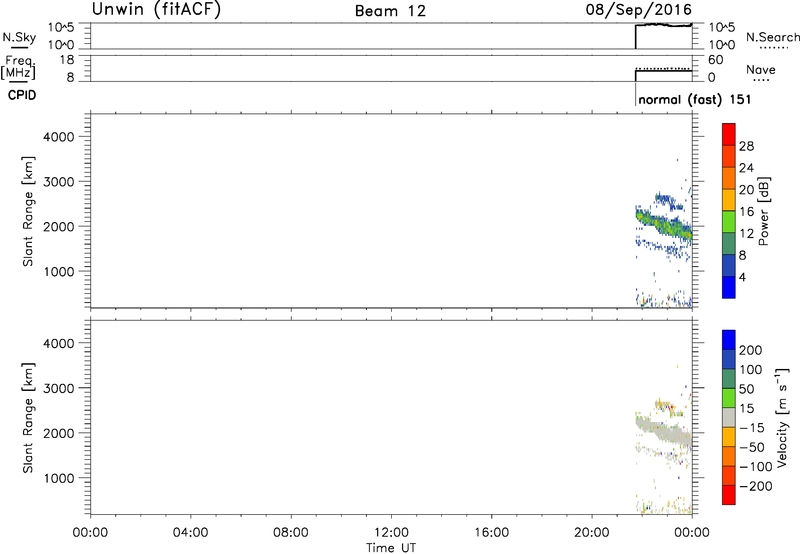Viewport: 800px width, 554px height.
Task: Select the date '08/Sep/2016'
Action: point(639,10)
